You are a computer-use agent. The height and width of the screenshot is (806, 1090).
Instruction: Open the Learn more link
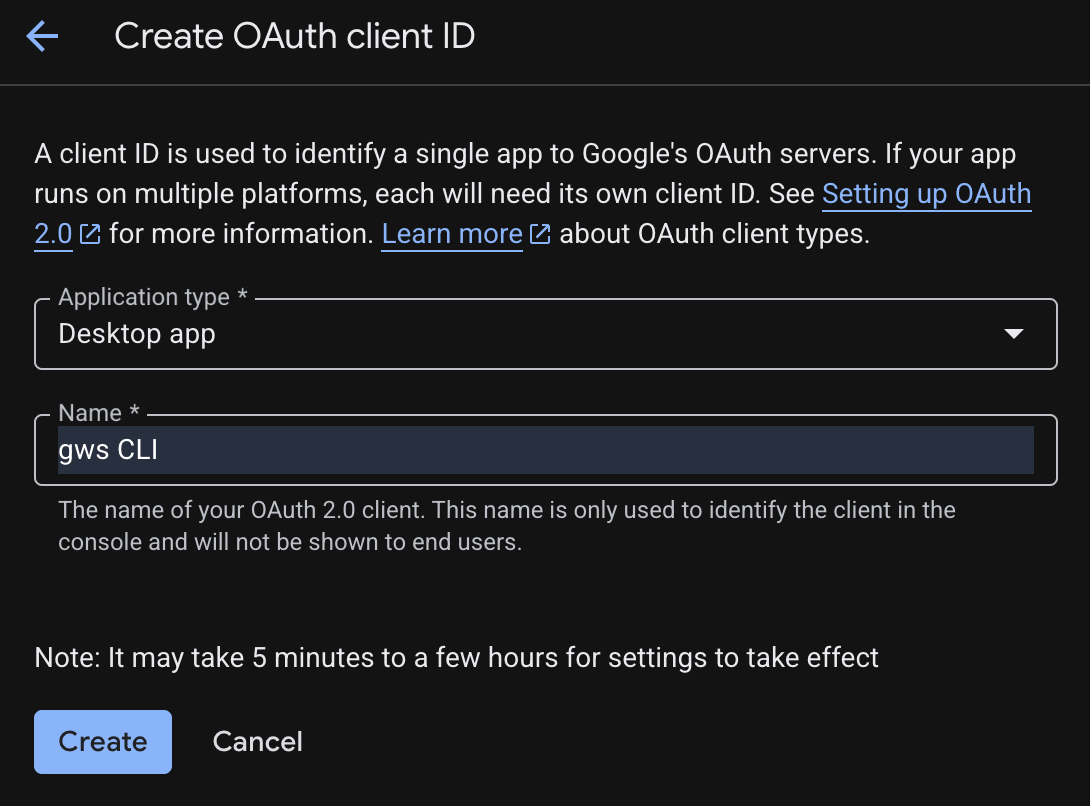(x=452, y=234)
